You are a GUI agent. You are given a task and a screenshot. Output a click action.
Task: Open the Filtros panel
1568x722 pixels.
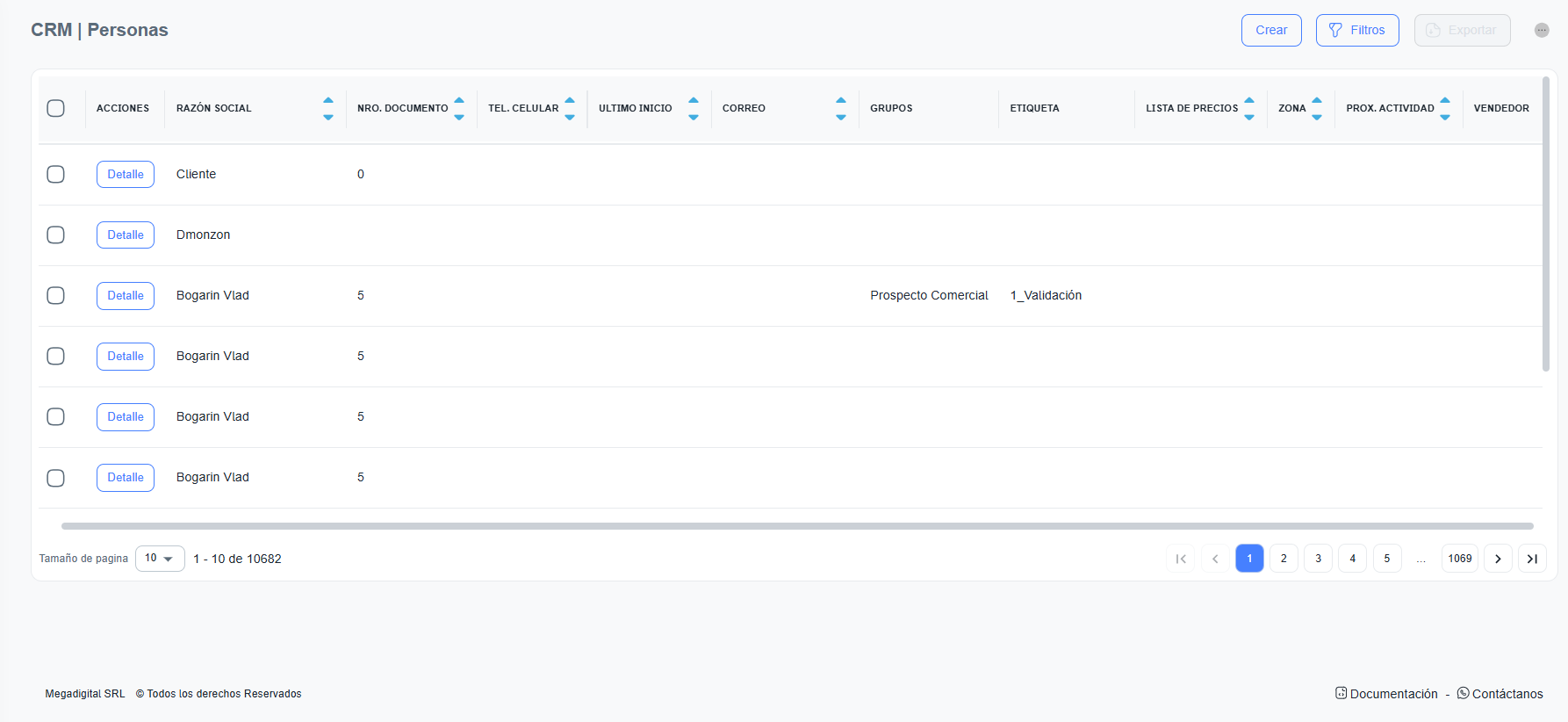pos(1356,30)
